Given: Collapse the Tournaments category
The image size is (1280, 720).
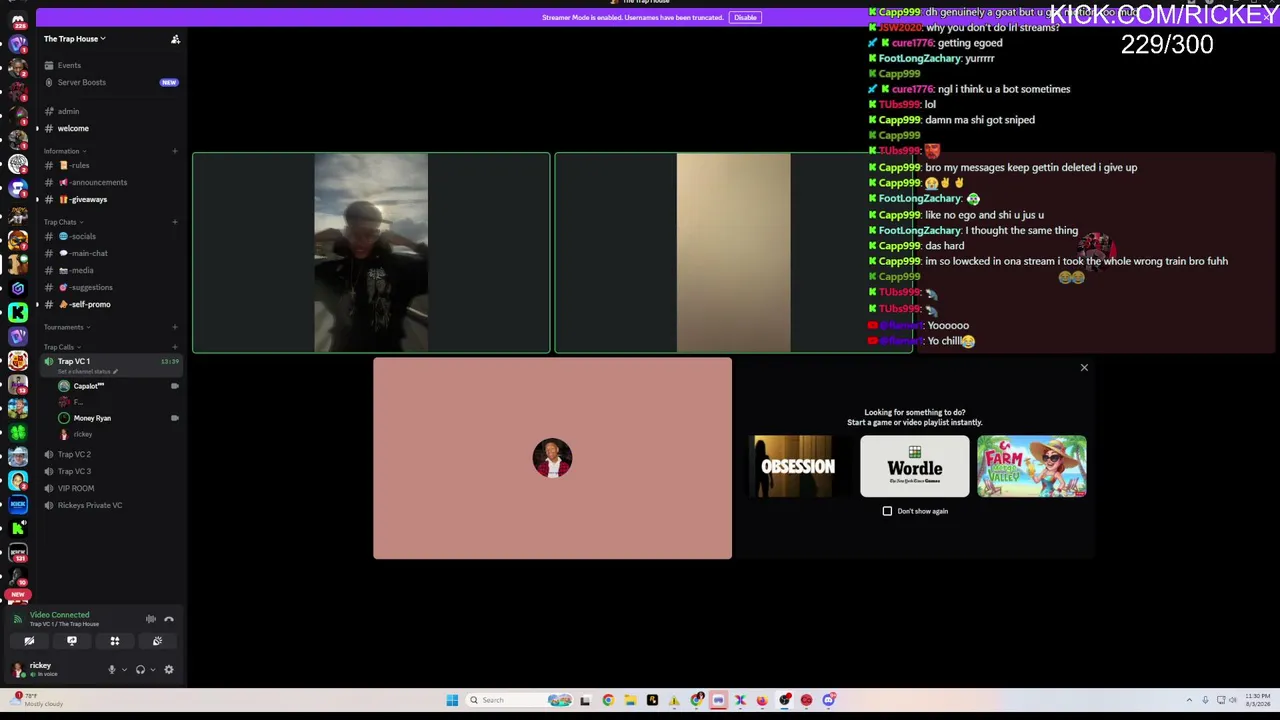Looking at the screenshot, I should 66,327.
